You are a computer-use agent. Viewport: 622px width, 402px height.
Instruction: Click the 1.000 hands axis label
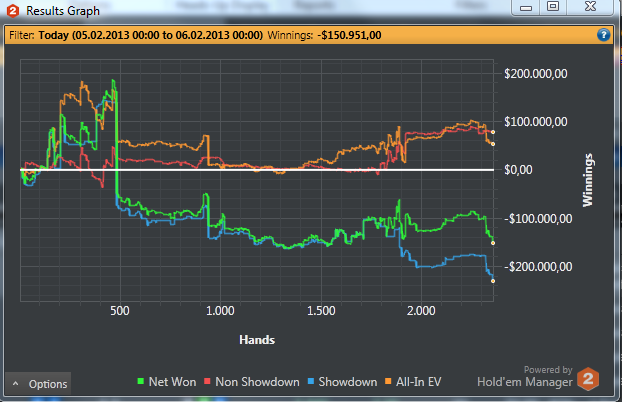(220, 311)
